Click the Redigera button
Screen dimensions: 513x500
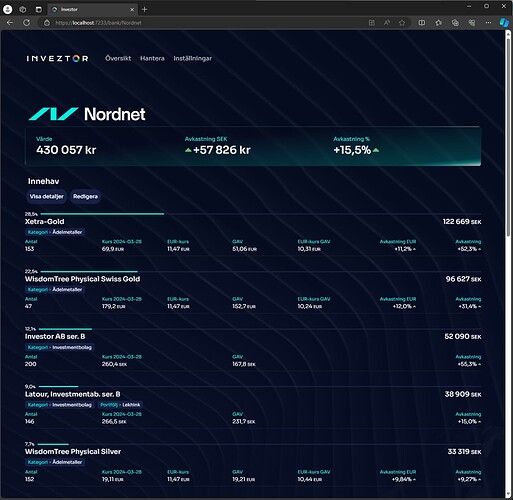pyautogui.click(x=85, y=196)
